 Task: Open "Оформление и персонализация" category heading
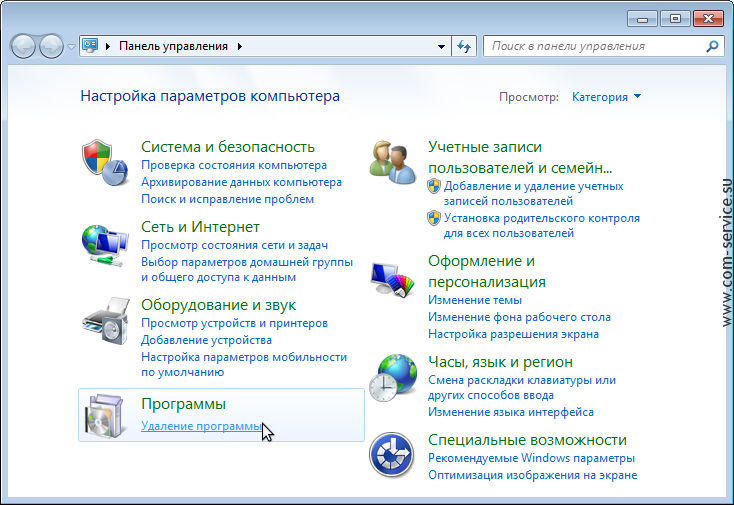pyautogui.click(x=487, y=271)
